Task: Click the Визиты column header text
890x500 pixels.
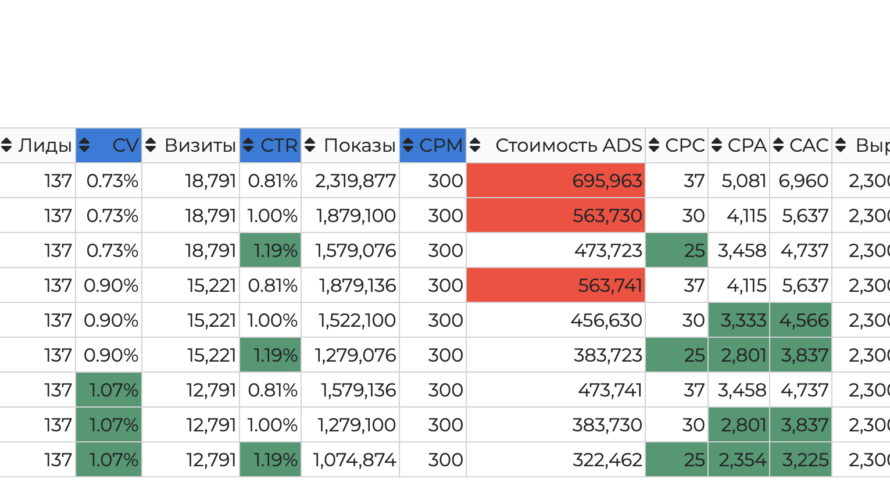Action: pos(200,146)
